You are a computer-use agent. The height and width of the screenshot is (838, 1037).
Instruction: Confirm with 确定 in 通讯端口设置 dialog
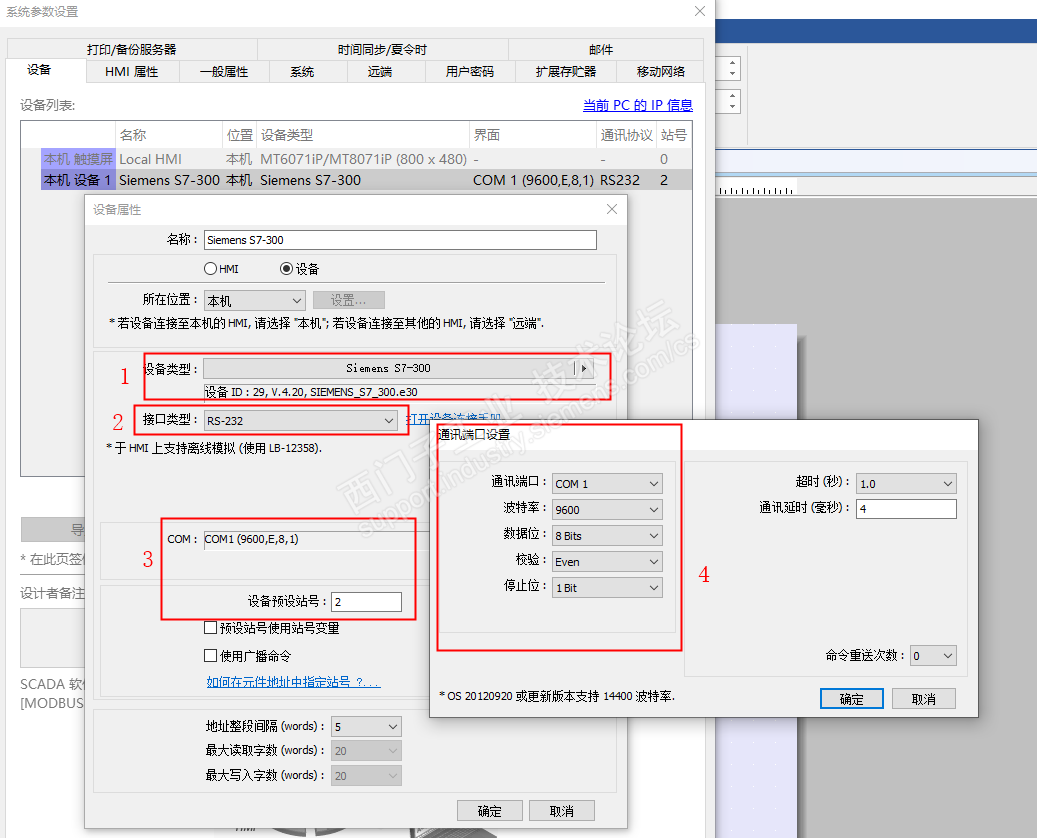point(852,699)
